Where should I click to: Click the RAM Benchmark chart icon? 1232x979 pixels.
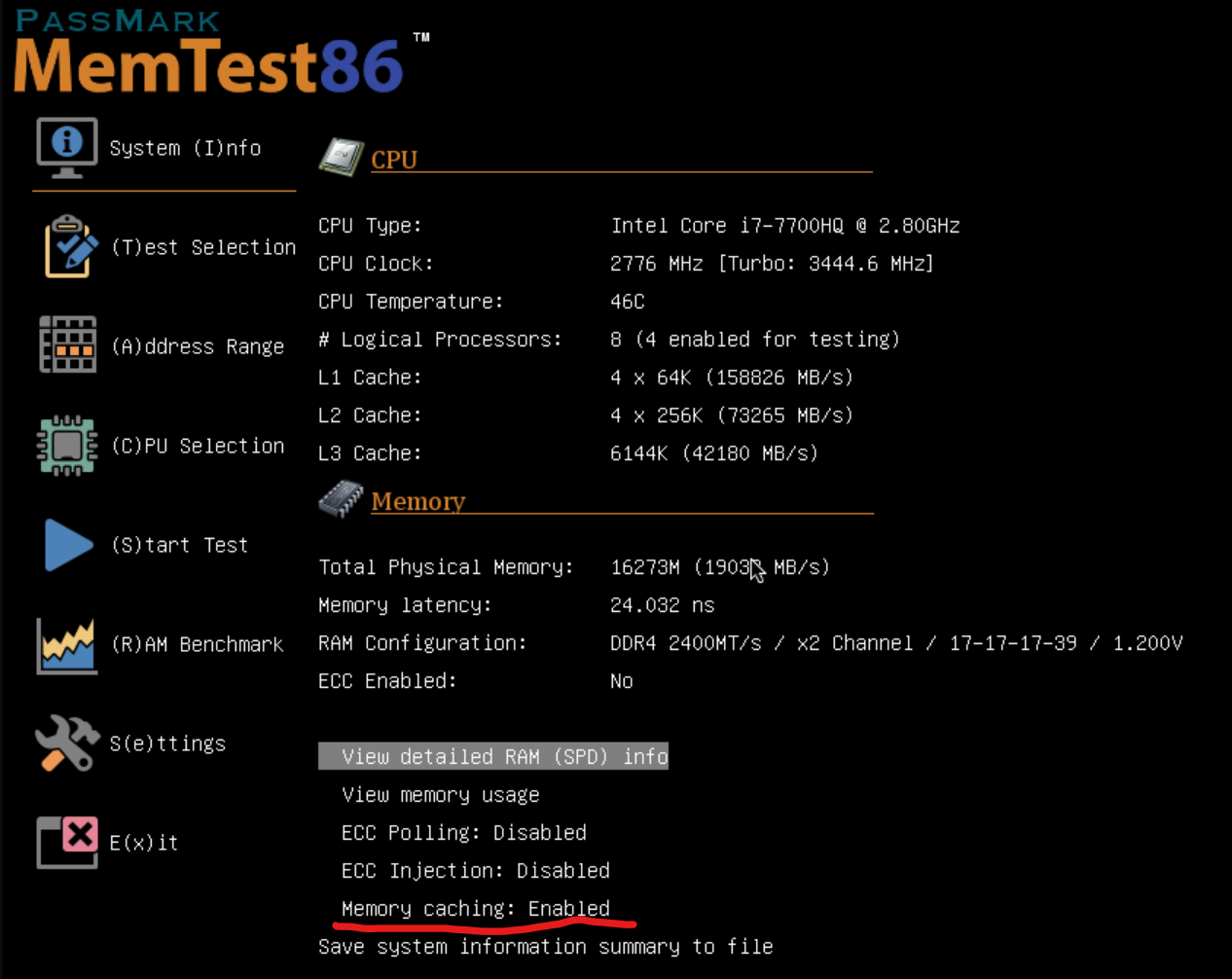pyautogui.click(x=67, y=645)
